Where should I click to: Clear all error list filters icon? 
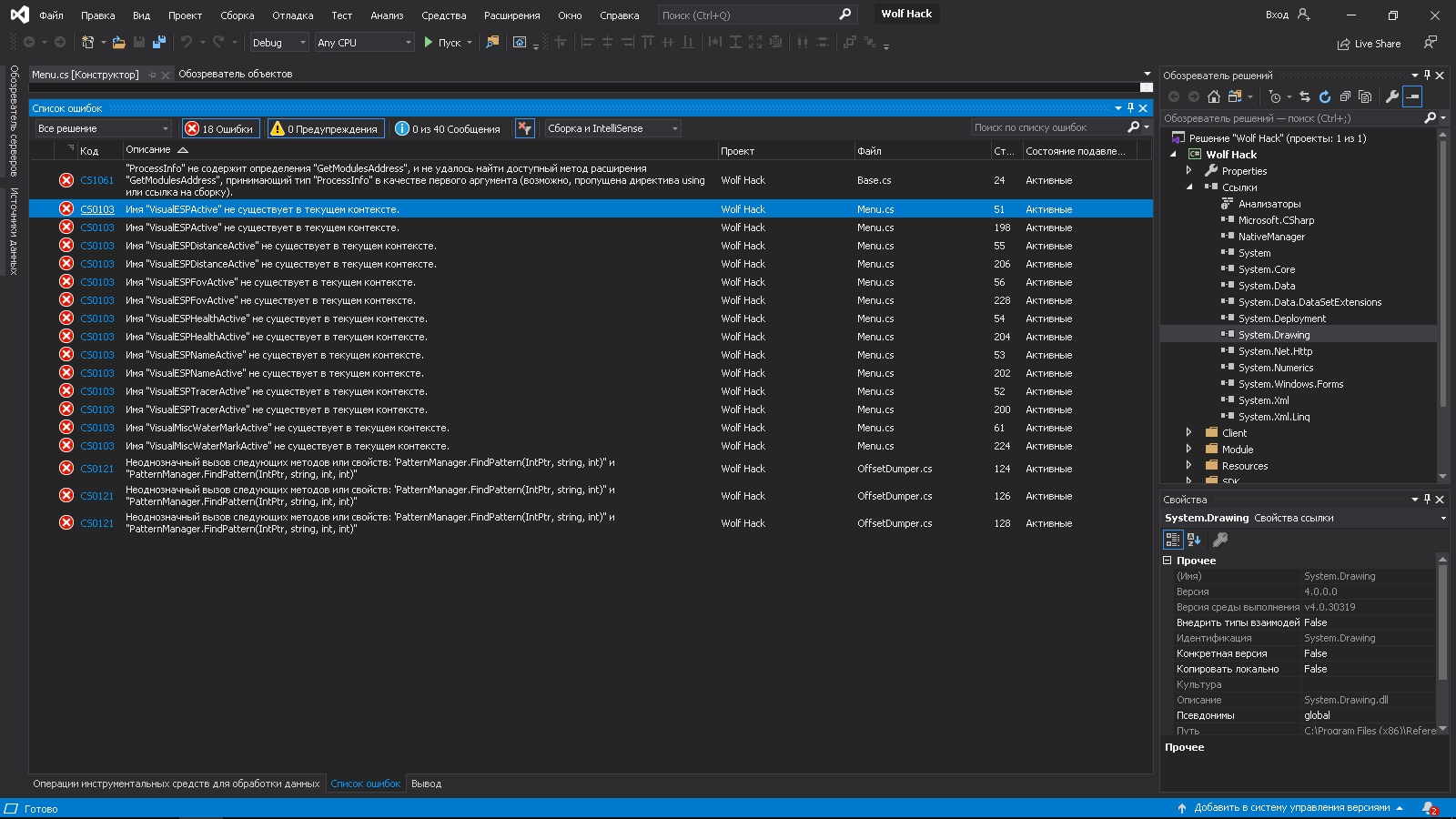(524, 128)
